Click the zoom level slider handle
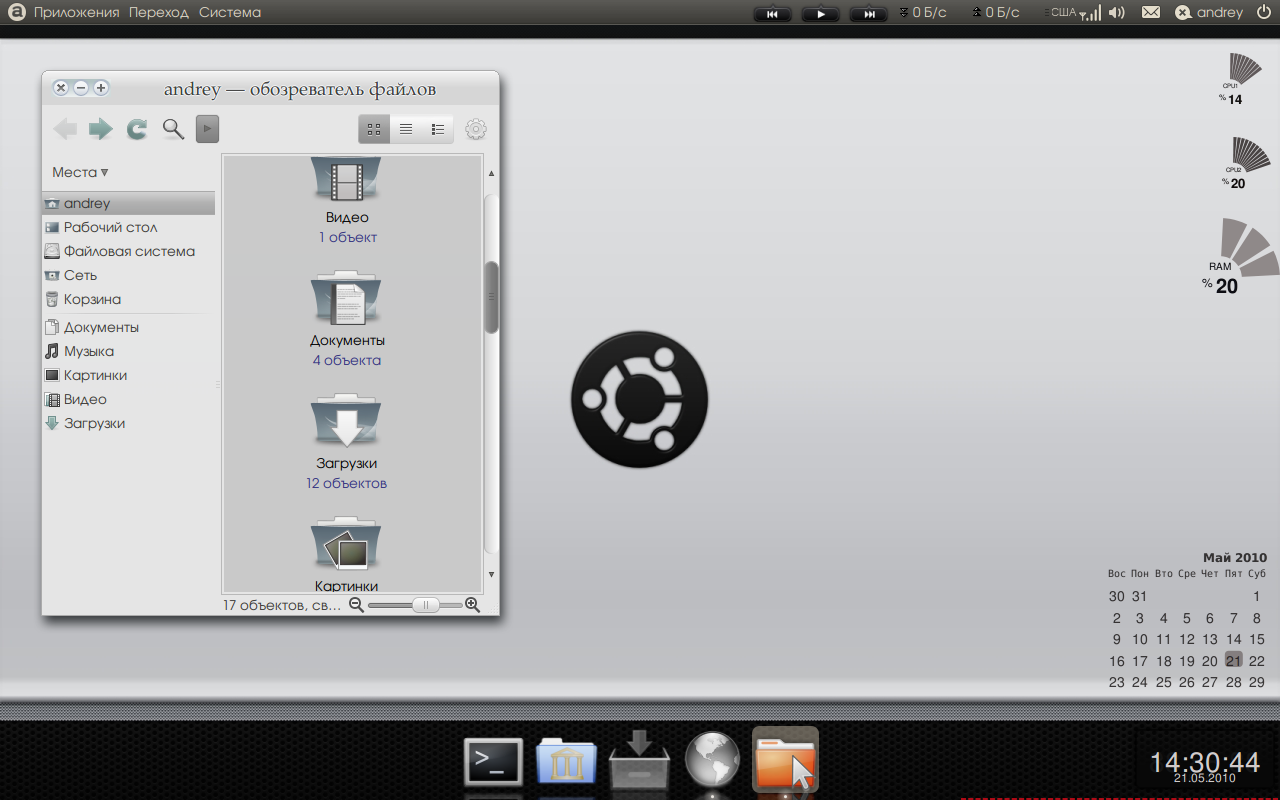 click(426, 605)
